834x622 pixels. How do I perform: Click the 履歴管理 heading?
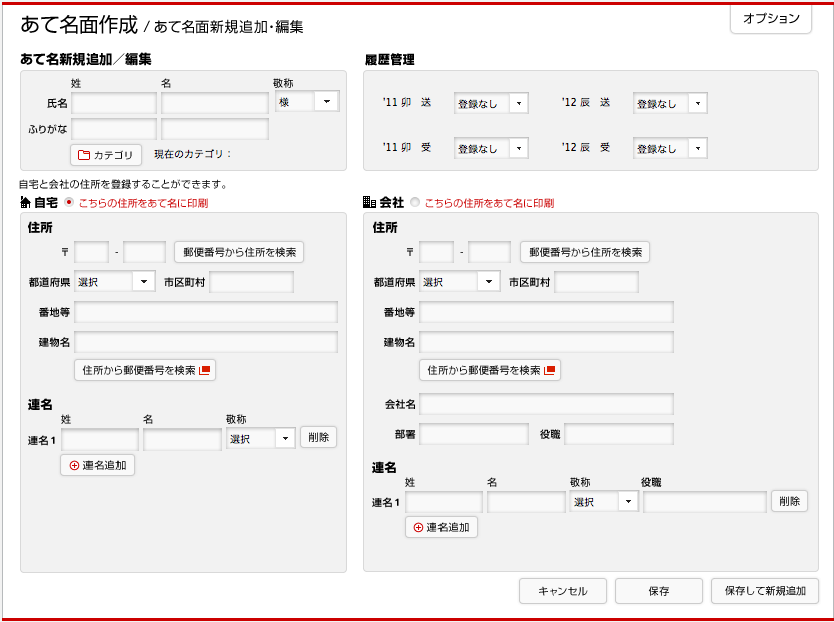click(x=389, y=60)
